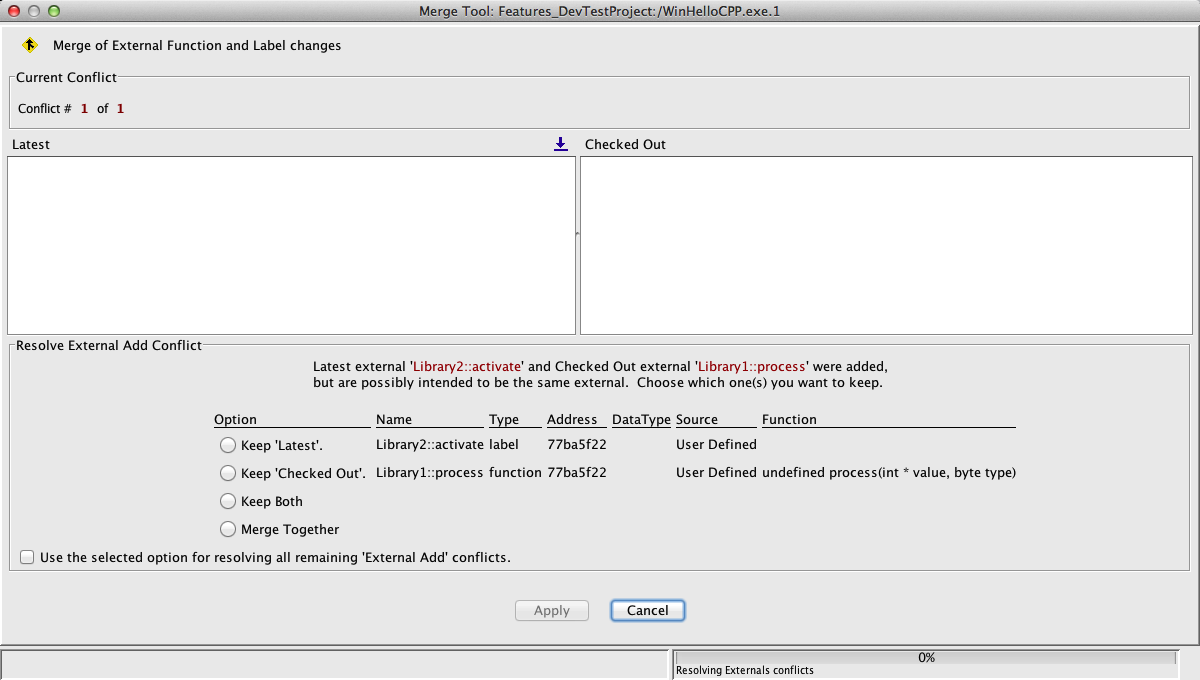The height and width of the screenshot is (680, 1200).
Task: Click the green zoom window button
Action: click(x=54, y=11)
